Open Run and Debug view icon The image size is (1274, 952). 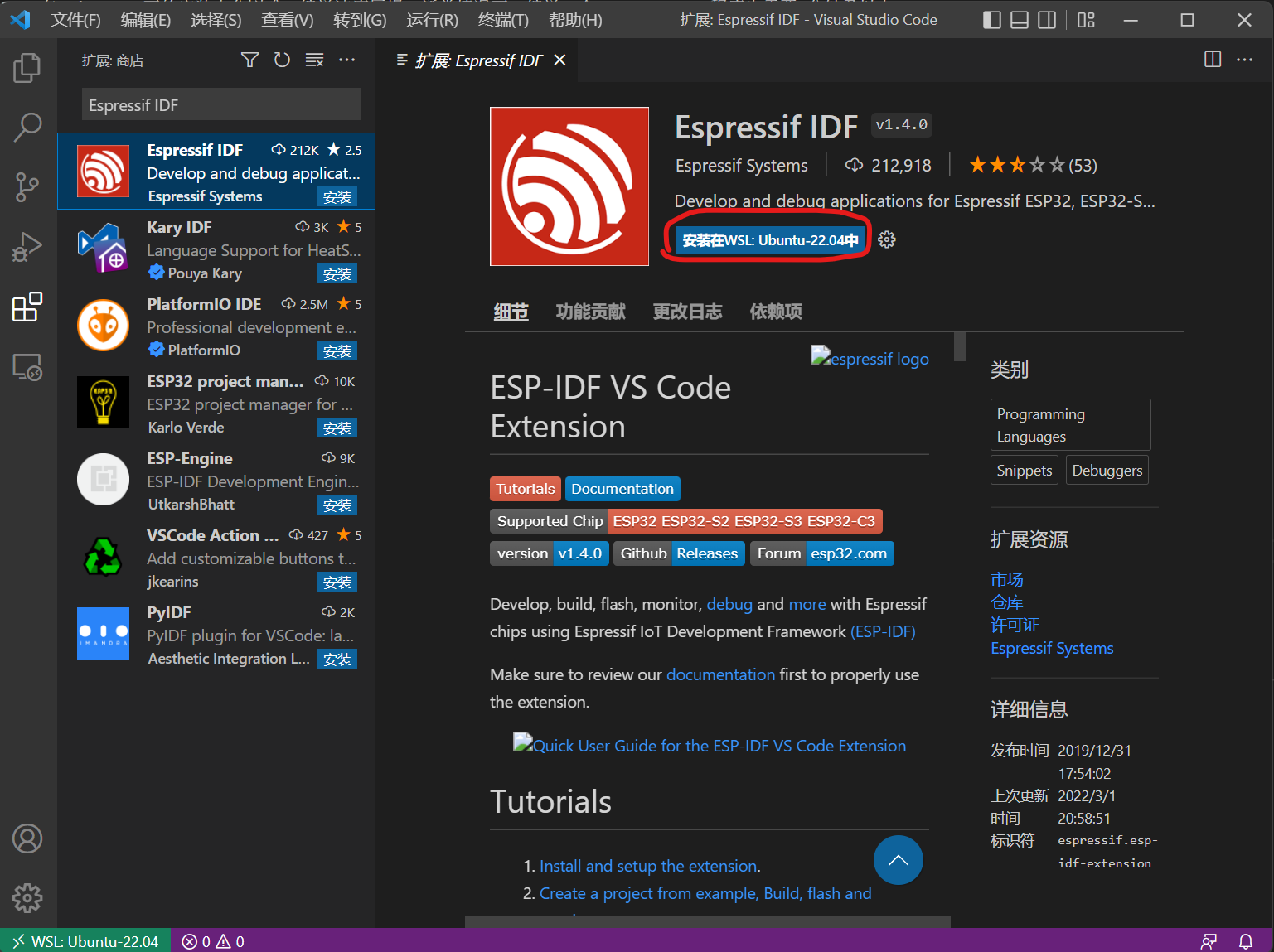pos(27,247)
